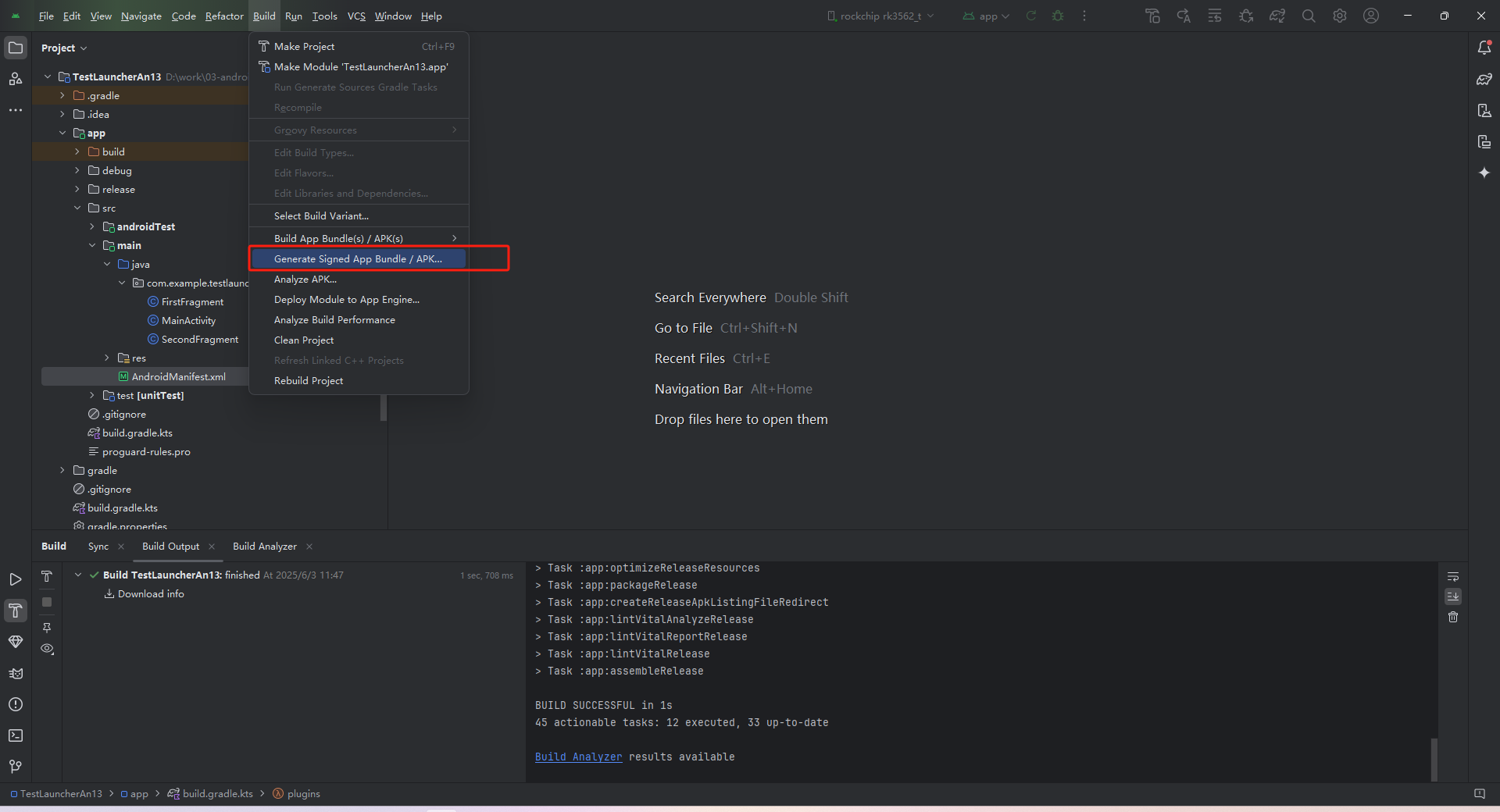1500x812 pixels.
Task: Toggle soft-wrap in the build output
Action: click(x=1453, y=577)
